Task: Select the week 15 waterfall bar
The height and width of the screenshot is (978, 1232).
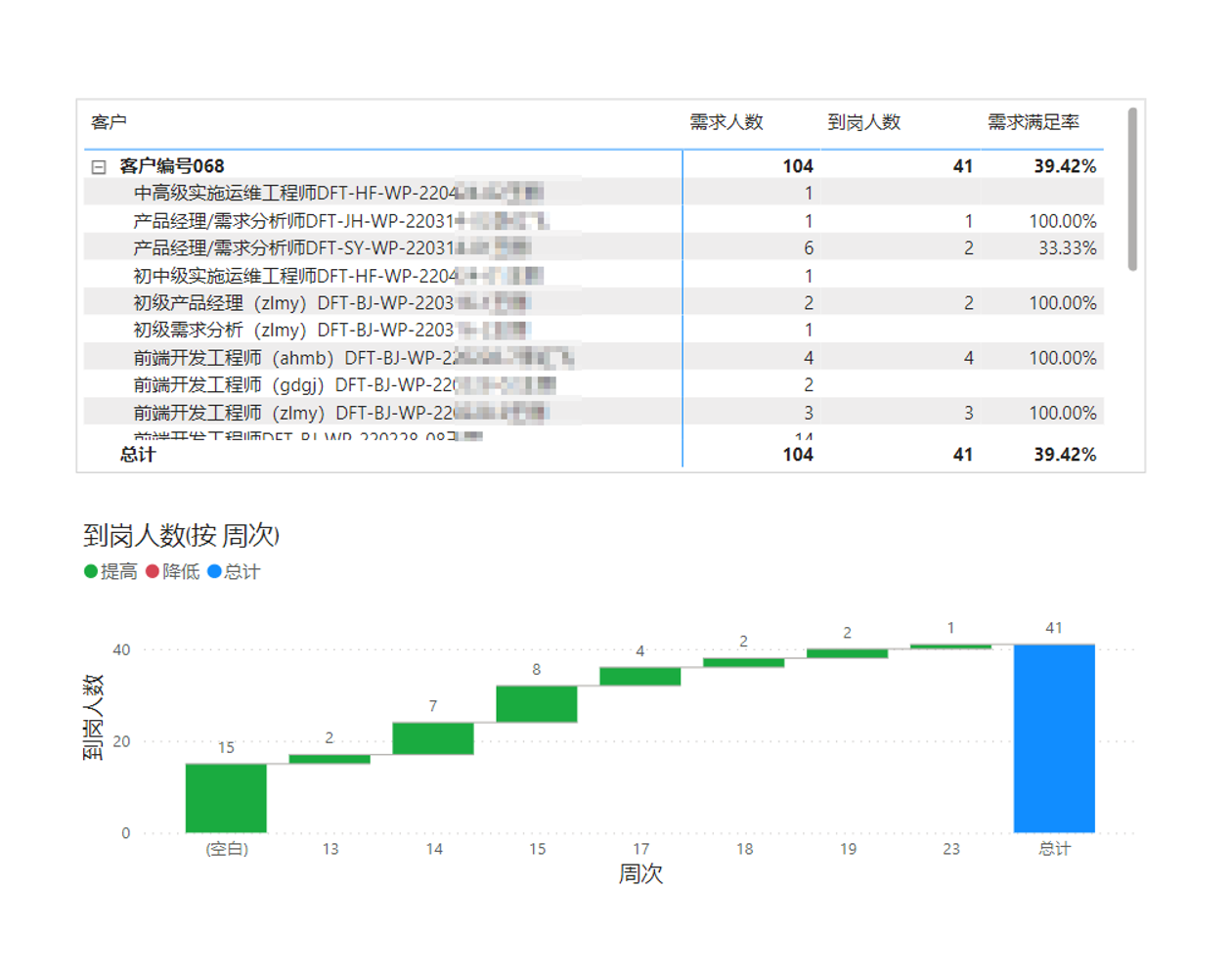Action: point(537,704)
